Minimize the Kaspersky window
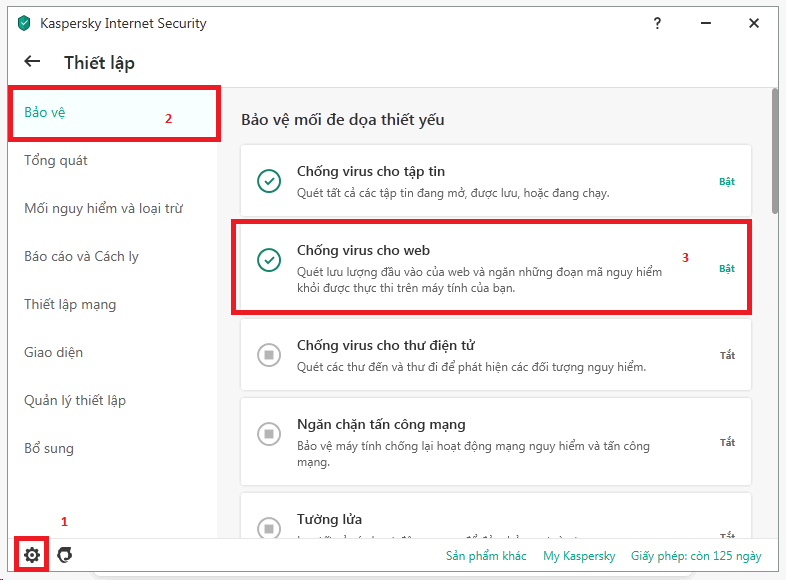This screenshot has height=580, width=786. tap(706, 23)
